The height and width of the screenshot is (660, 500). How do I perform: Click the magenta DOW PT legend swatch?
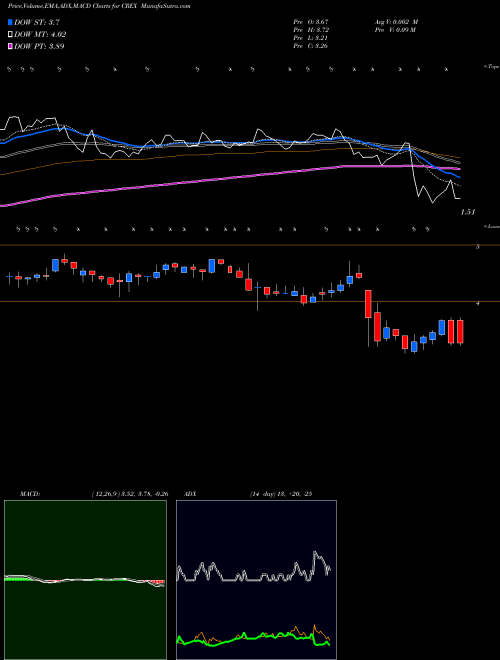tap(10, 46)
